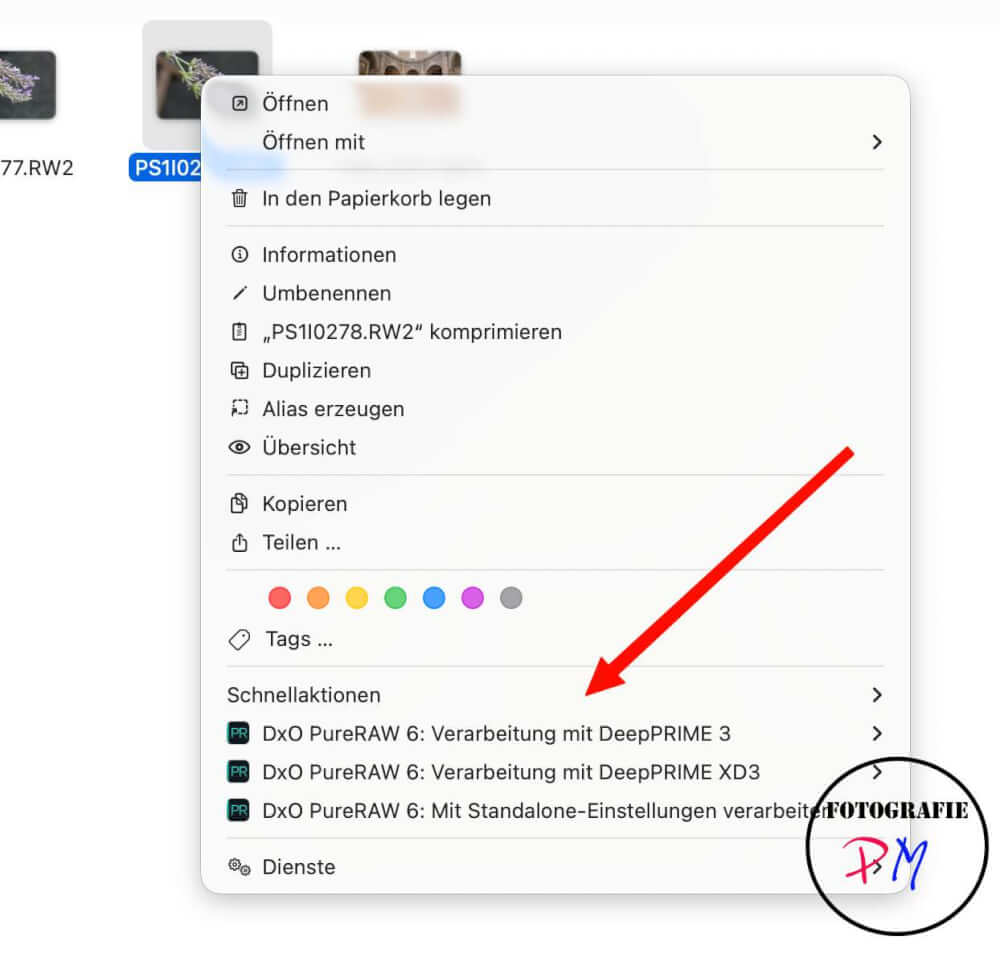Click the DeepPRIME 3 PureRAW icon
This screenshot has height=953, width=1000.
(x=239, y=733)
